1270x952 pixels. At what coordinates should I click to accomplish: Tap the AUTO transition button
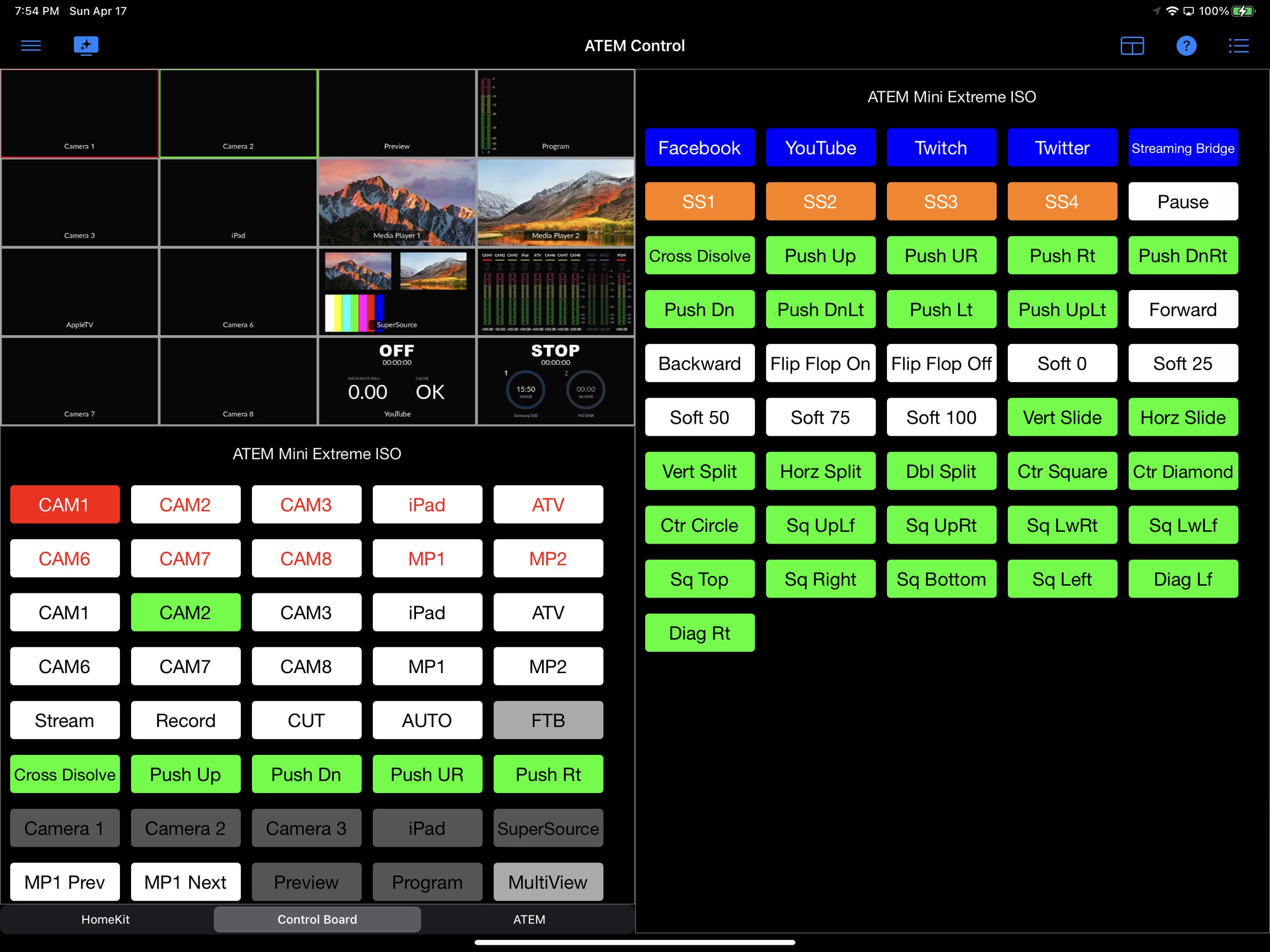(x=427, y=720)
